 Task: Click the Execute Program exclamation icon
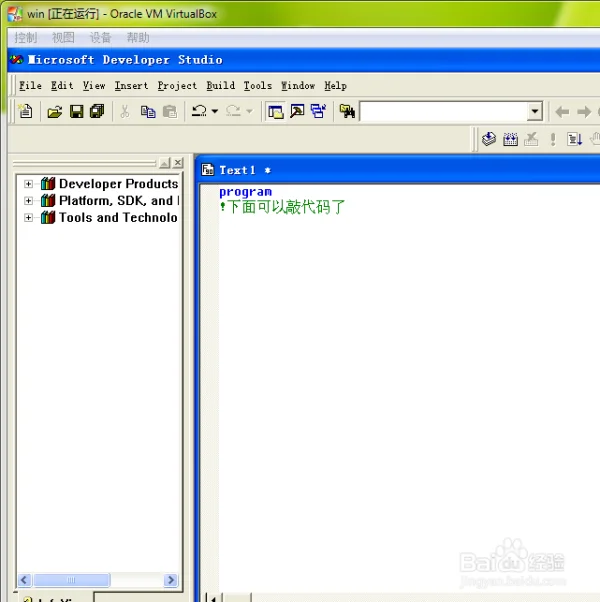(x=553, y=139)
